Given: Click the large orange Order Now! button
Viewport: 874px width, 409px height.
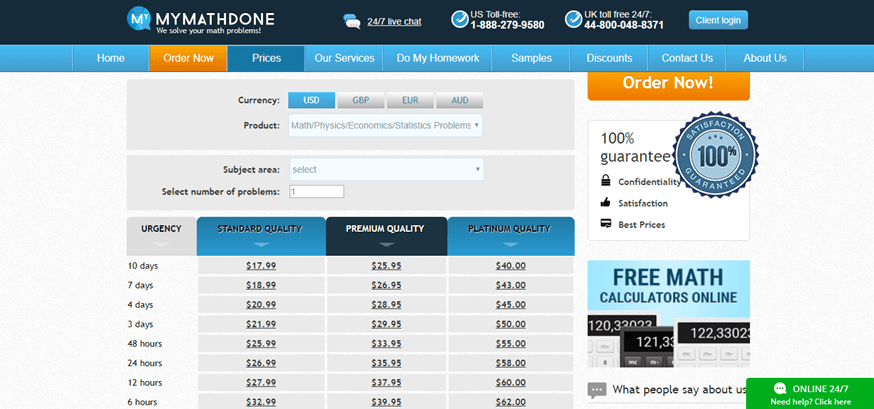Looking at the screenshot, I should tap(668, 86).
